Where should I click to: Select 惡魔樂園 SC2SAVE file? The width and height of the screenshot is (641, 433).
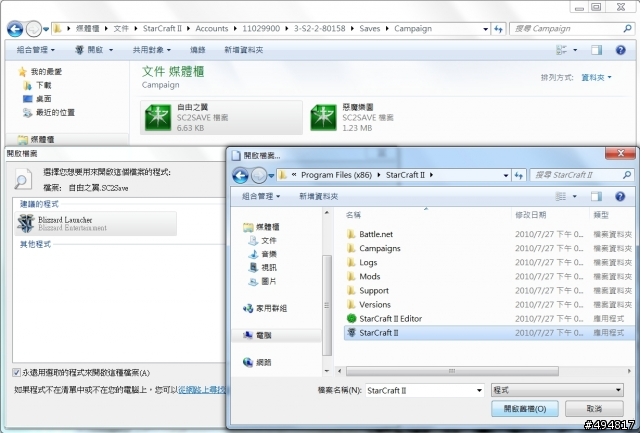pos(352,117)
